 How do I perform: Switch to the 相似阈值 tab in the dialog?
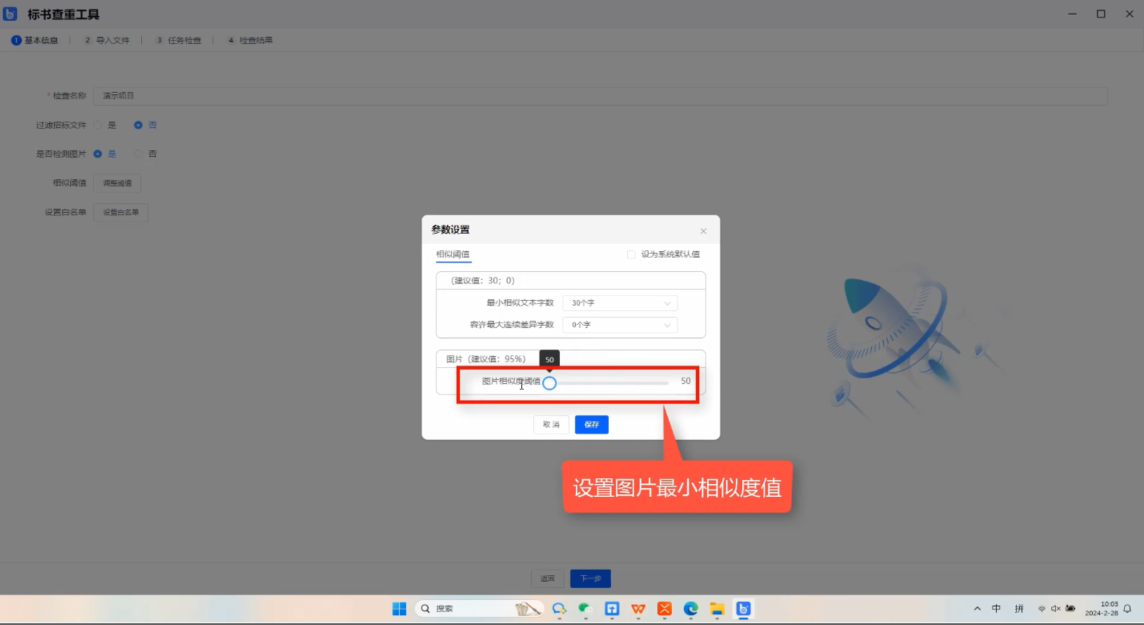click(453, 255)
